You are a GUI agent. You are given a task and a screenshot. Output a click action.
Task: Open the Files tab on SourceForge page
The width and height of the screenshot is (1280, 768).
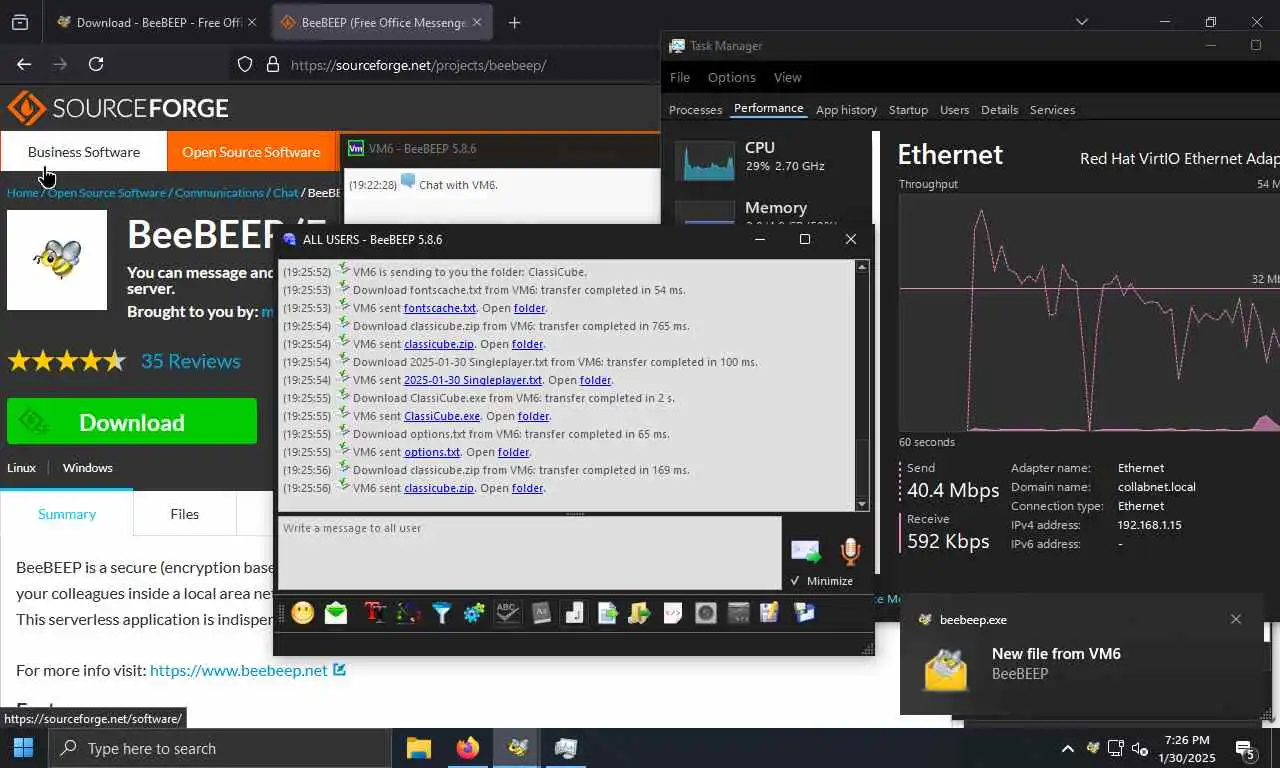pos(184,514)
